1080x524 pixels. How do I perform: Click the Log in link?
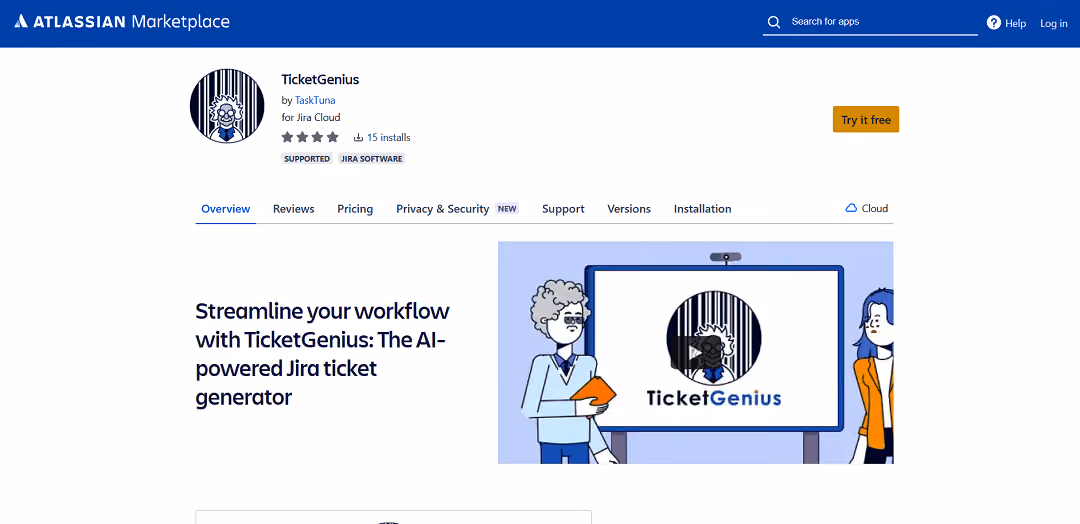pos(1053,23)
